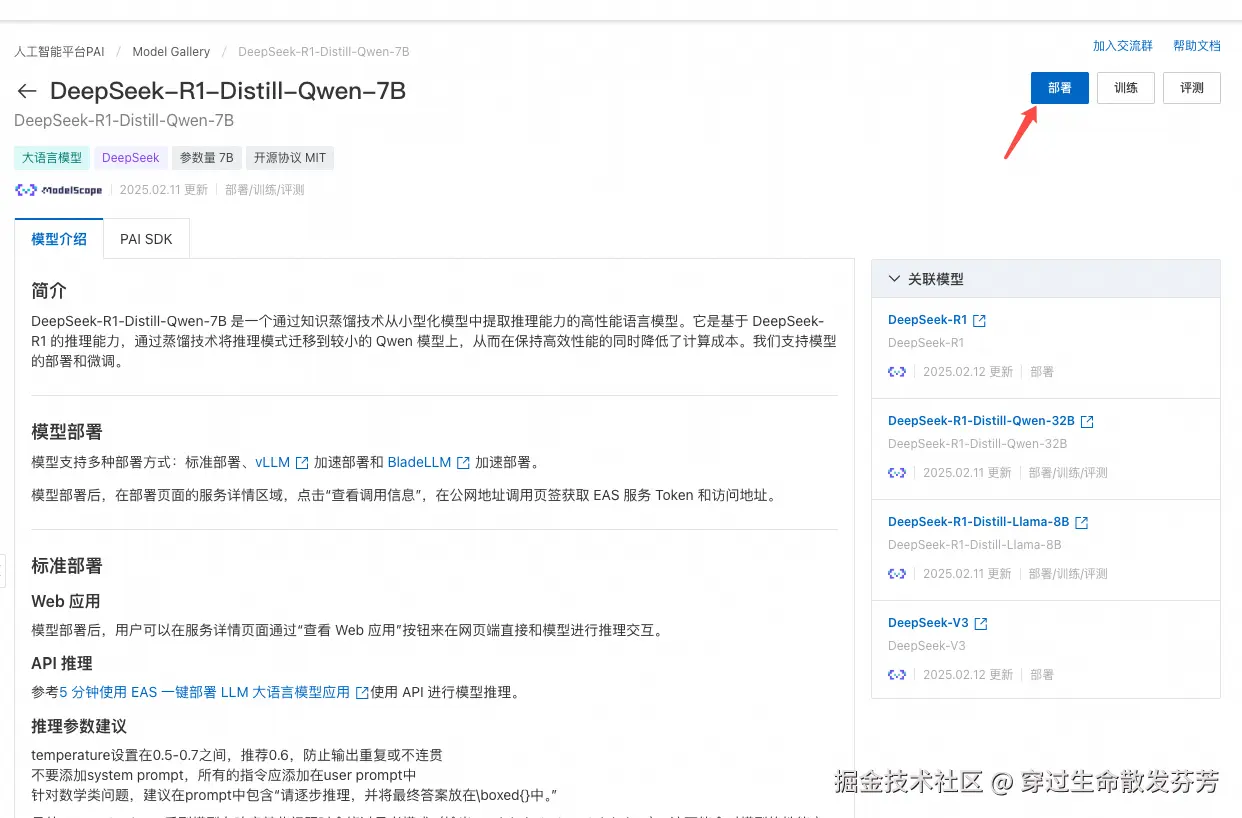Click the ModelScope icon in the DeepSeek-V3 card

point(897,675)
